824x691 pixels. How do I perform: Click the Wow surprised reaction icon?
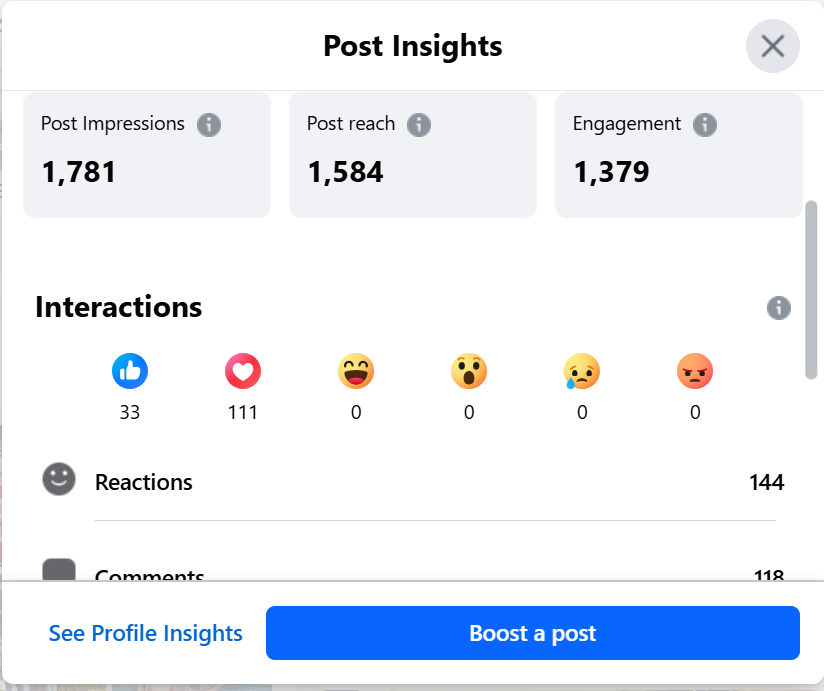pyautogui.click(x=469, y=372)
